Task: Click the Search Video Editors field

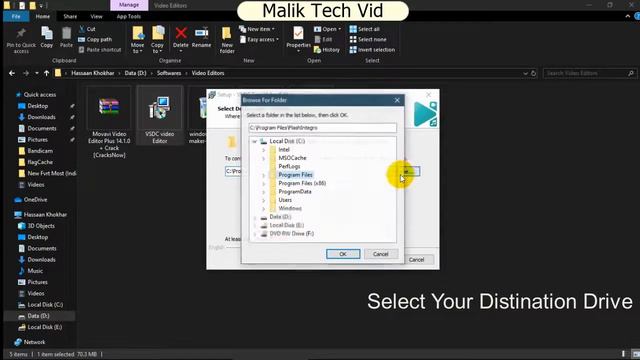Action: 589,73
